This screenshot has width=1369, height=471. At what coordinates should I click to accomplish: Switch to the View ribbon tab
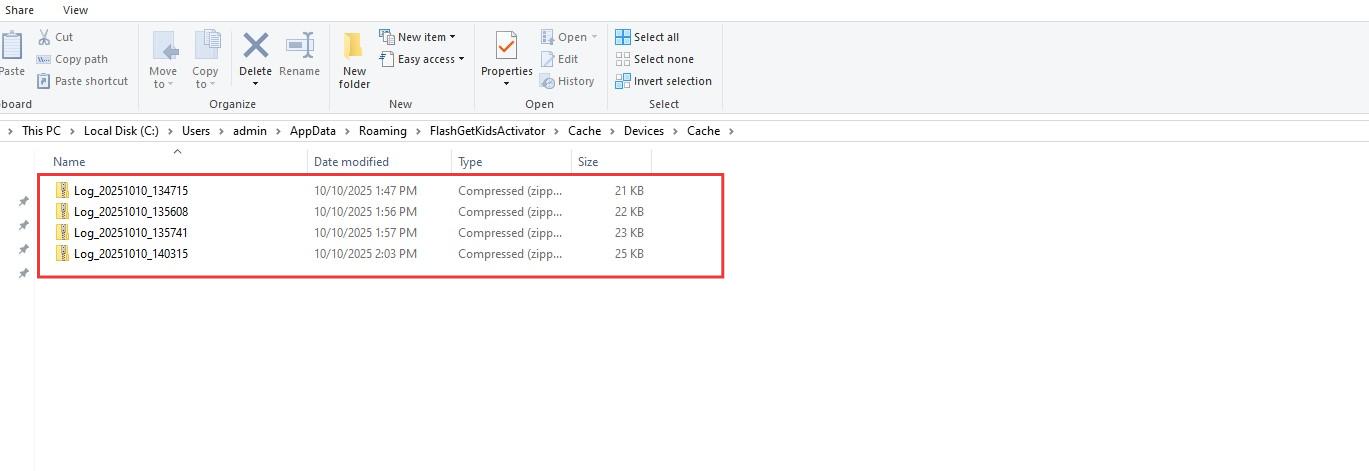(75, 10)
